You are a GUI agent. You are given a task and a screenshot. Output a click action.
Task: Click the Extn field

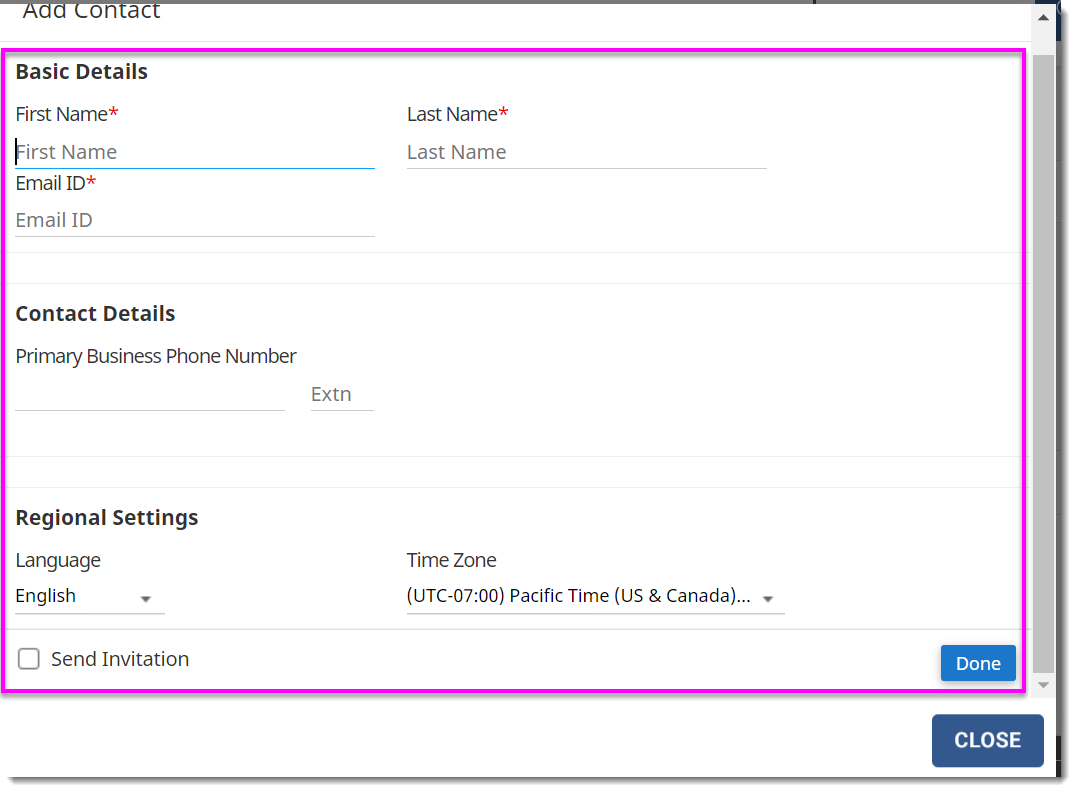(340, 393)
